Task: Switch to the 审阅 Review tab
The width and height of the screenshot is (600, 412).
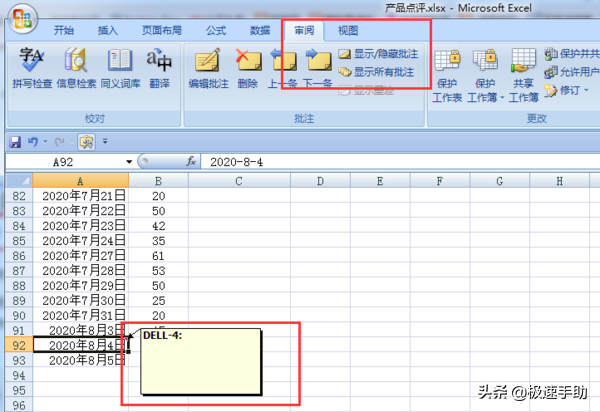Action: tap(304, 31)
